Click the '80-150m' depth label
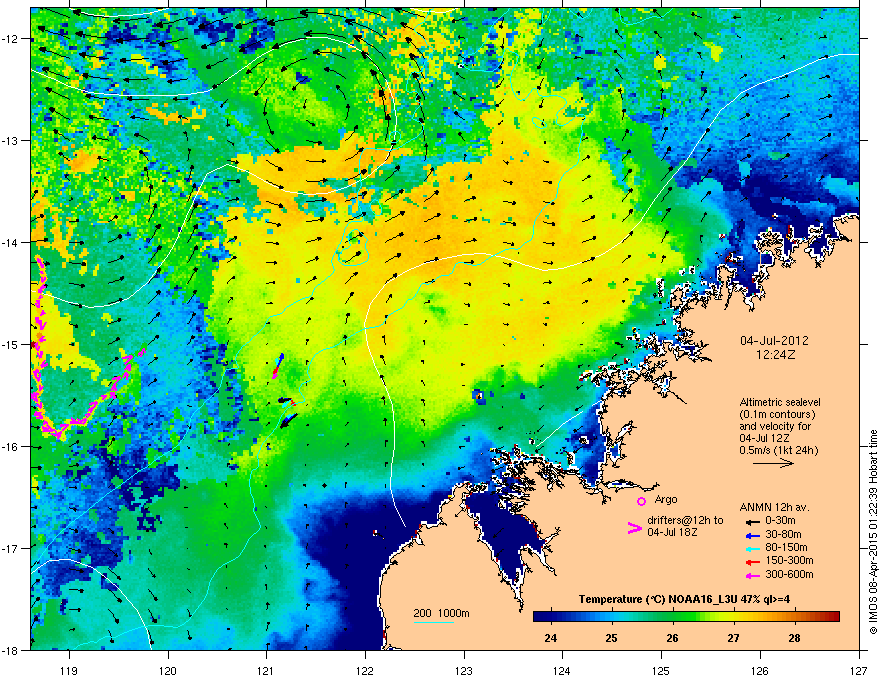Image resolution: width=880 pixels, height=680 pixels. coord(786,548)
